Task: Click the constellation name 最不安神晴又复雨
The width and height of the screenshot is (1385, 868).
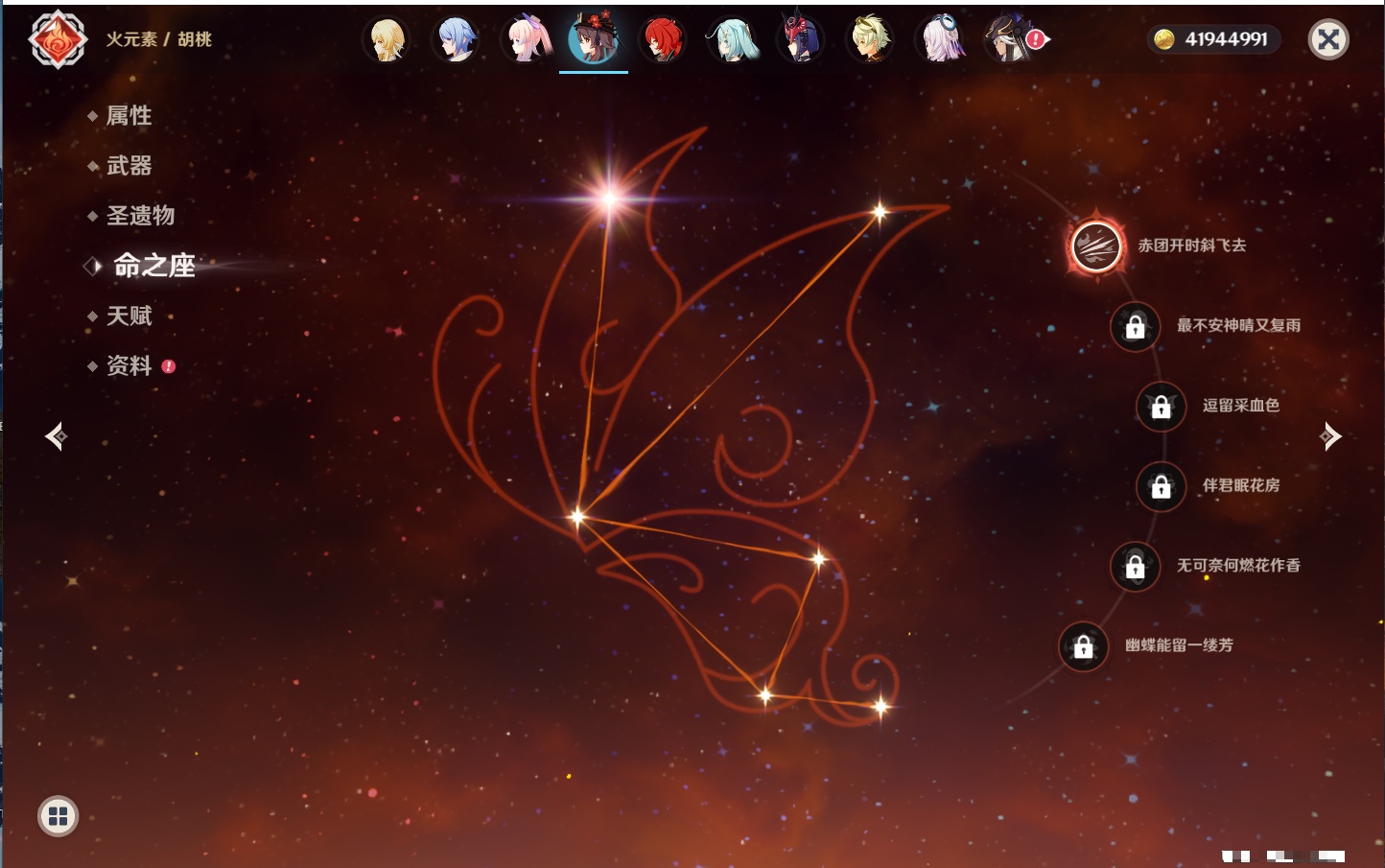Action: click(x=1238, y=325)
